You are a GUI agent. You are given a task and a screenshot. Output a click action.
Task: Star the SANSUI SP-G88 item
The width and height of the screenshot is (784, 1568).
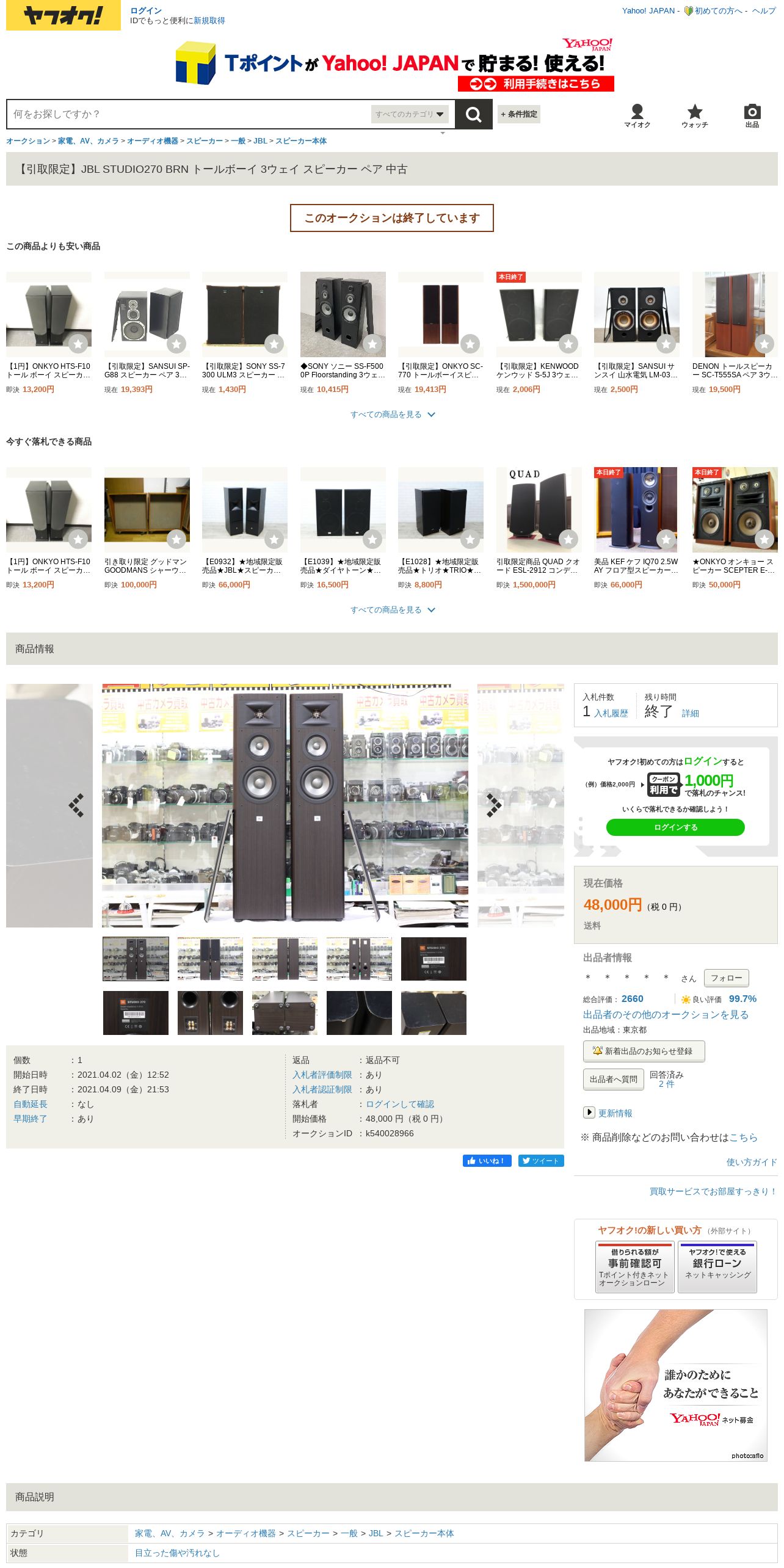[x=176, y=344]
